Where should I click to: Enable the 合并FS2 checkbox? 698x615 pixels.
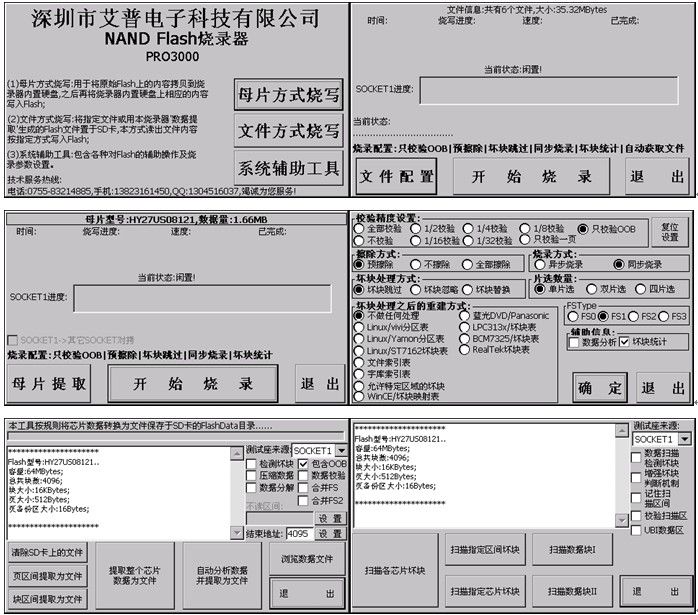[304, 501]
